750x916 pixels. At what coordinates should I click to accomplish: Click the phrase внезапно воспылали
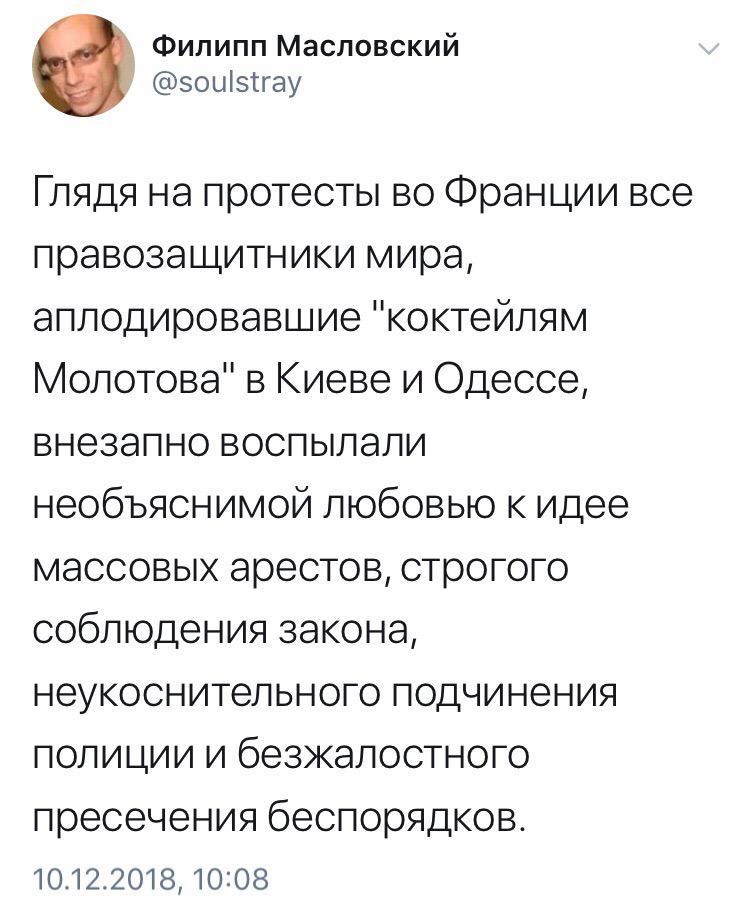tap(230, 445)
